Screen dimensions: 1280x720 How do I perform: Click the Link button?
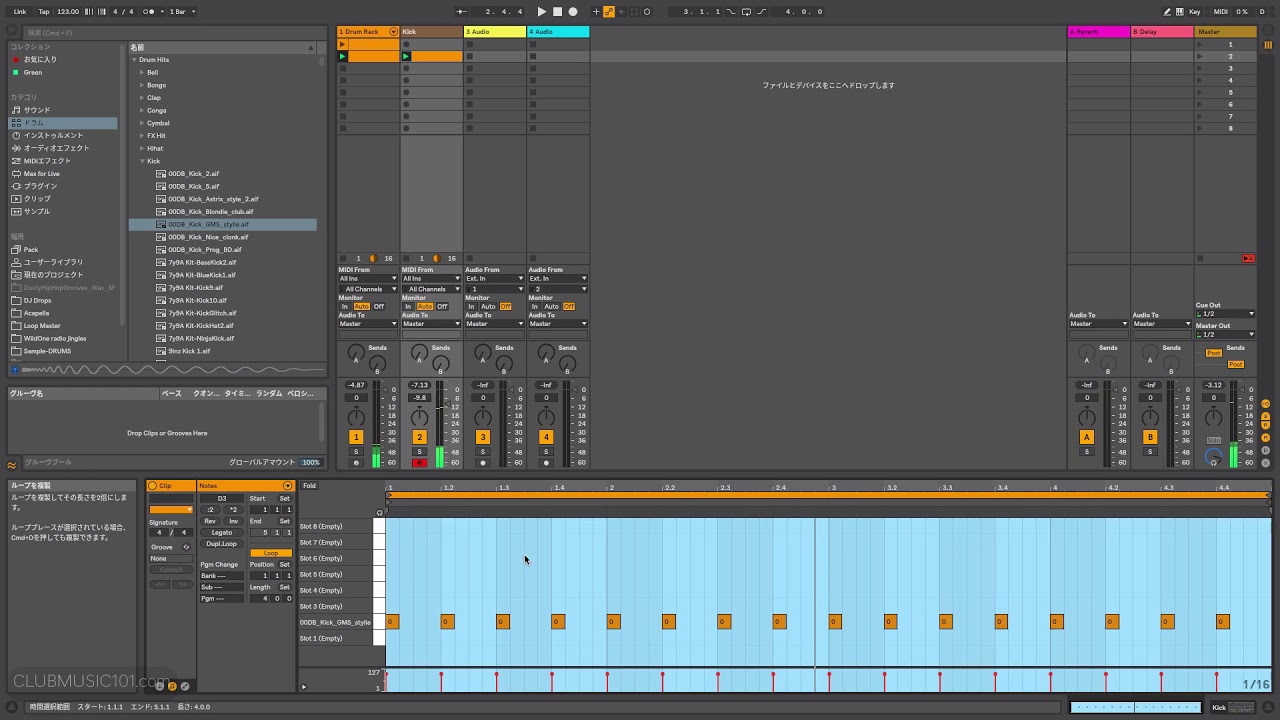coord(20,11)
